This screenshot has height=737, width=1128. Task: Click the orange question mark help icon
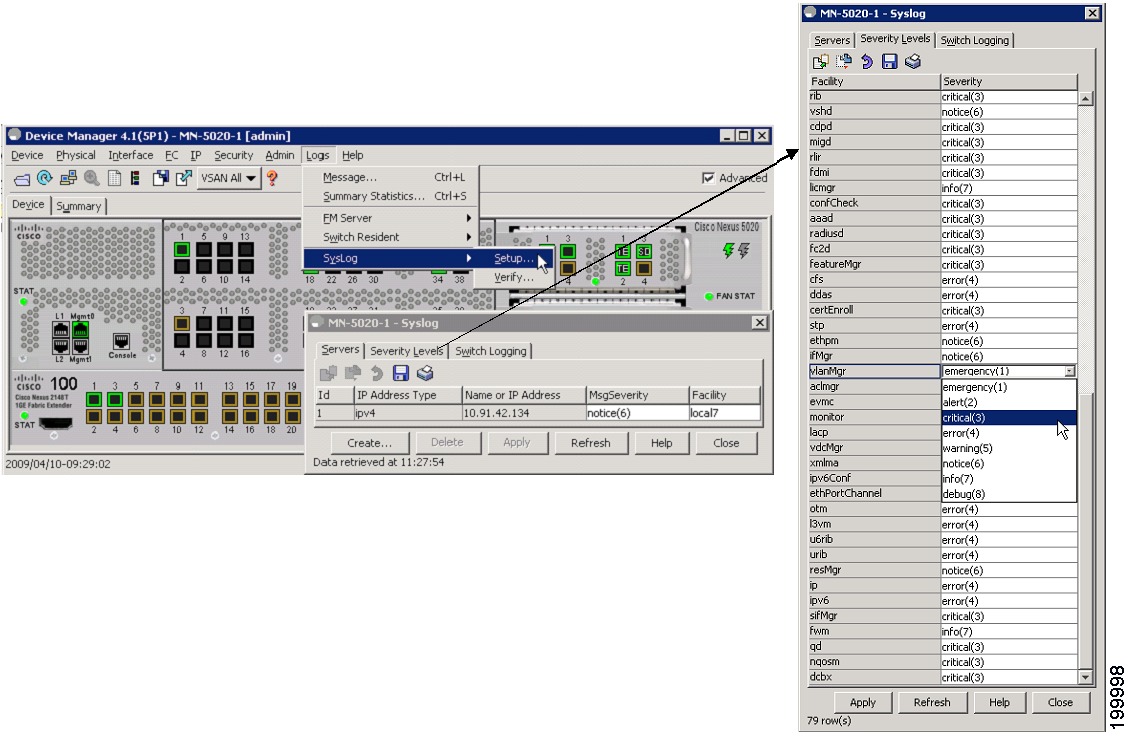(x=272, y=178)
